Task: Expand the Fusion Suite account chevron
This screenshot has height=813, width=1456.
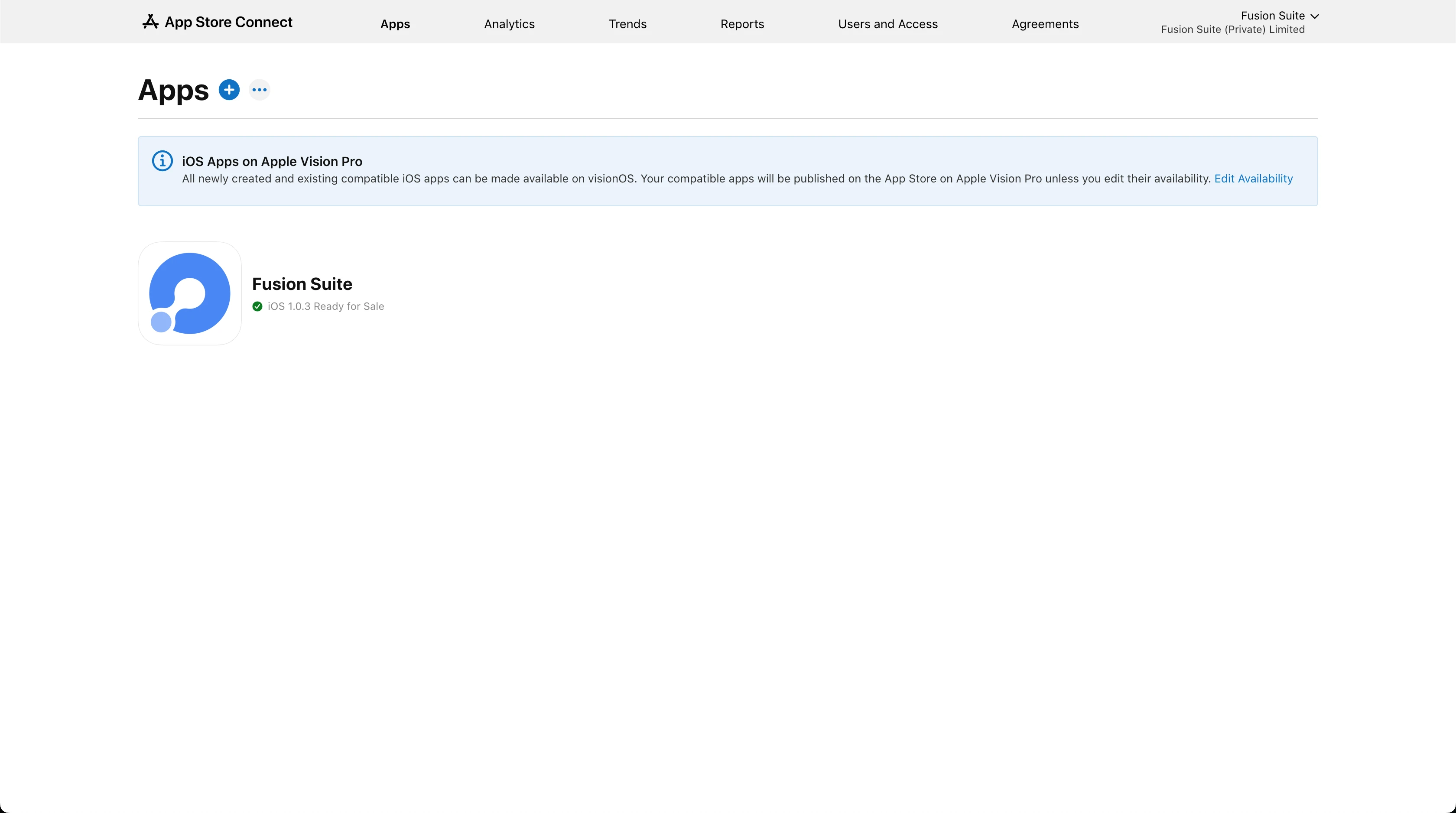Action: tap(1314, 16)
